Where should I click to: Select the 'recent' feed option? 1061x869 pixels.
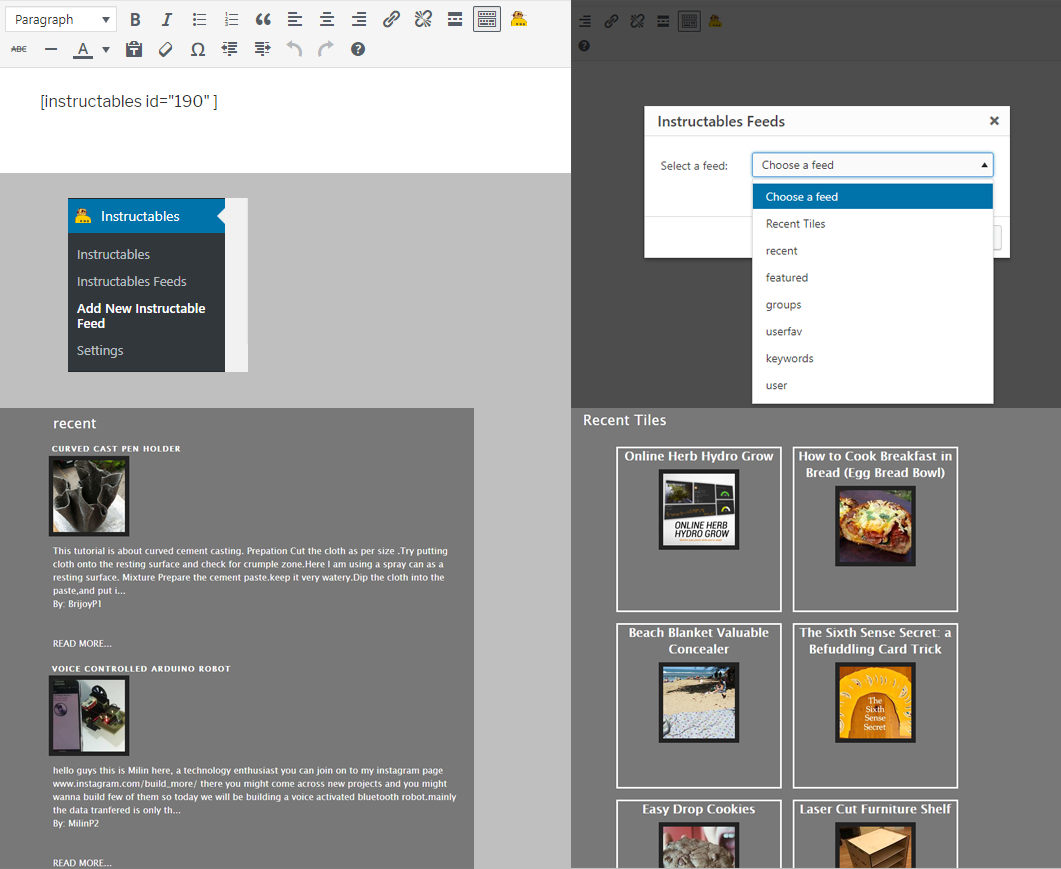coord(872,251)
